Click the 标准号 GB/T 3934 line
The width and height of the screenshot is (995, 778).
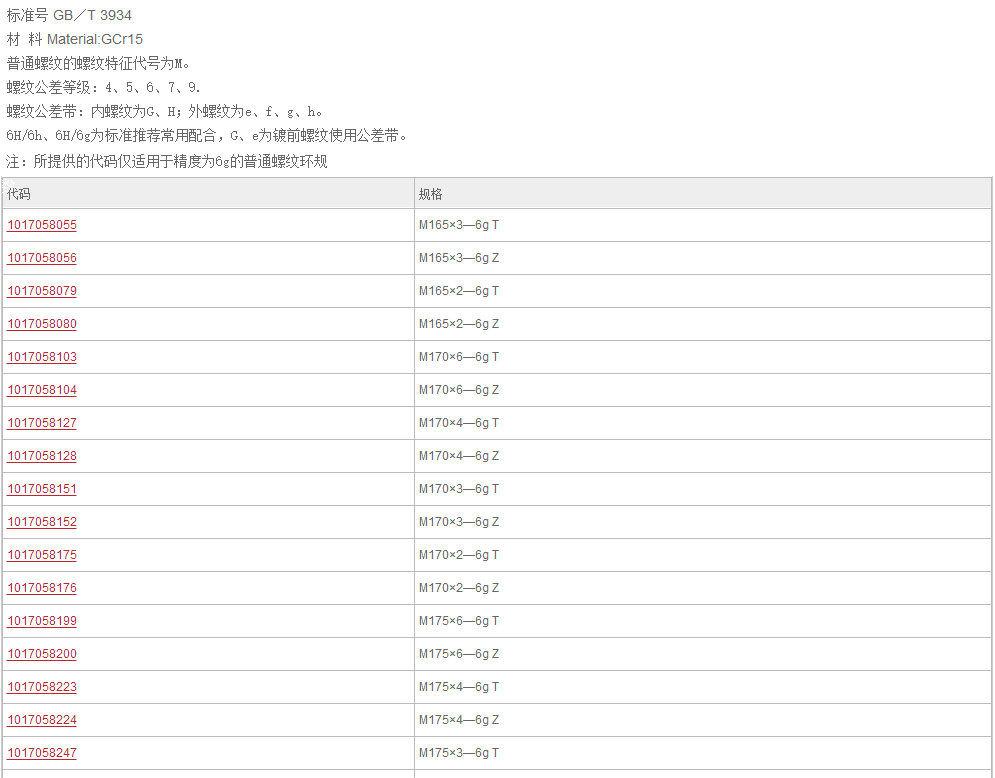(69, 15)
